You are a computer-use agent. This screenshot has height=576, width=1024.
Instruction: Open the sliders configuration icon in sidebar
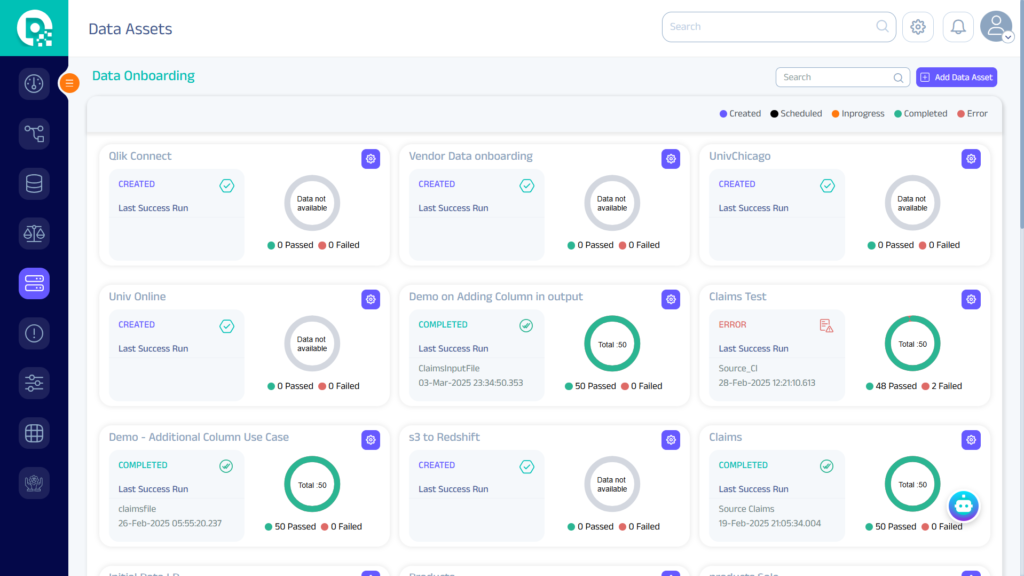34,383
